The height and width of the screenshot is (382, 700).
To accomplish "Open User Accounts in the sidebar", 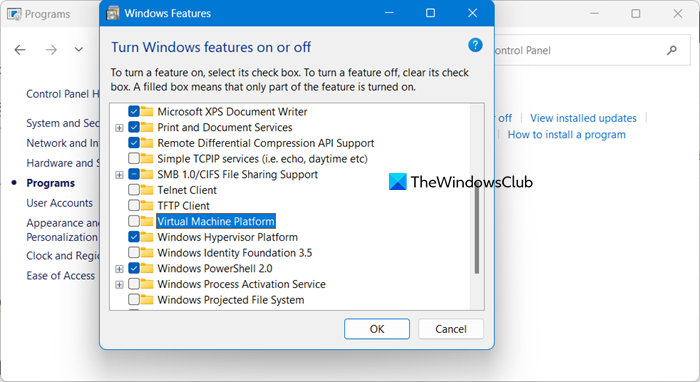I will click(x=59, y=203).
